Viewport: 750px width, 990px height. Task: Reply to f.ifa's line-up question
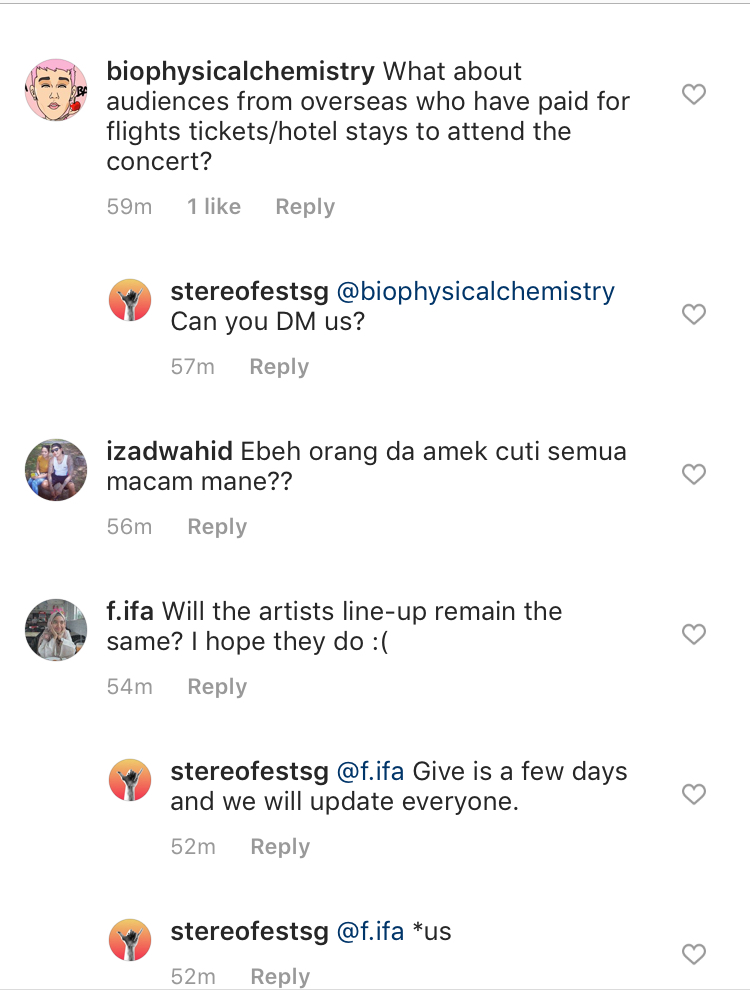click(217, 687)
